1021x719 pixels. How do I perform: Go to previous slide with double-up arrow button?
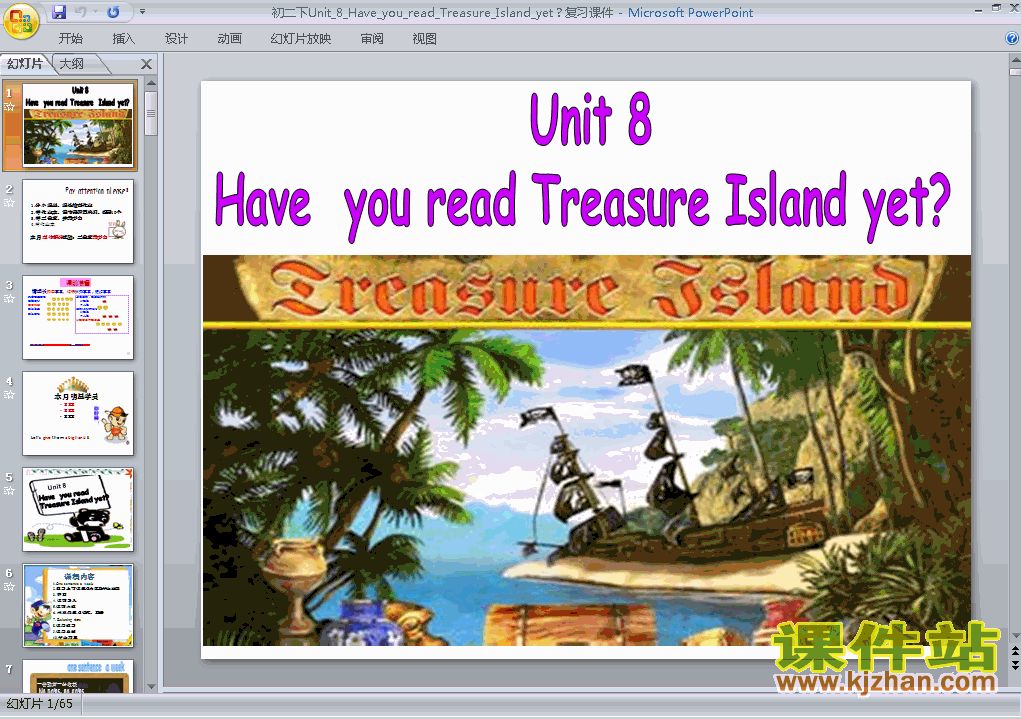1015,650
